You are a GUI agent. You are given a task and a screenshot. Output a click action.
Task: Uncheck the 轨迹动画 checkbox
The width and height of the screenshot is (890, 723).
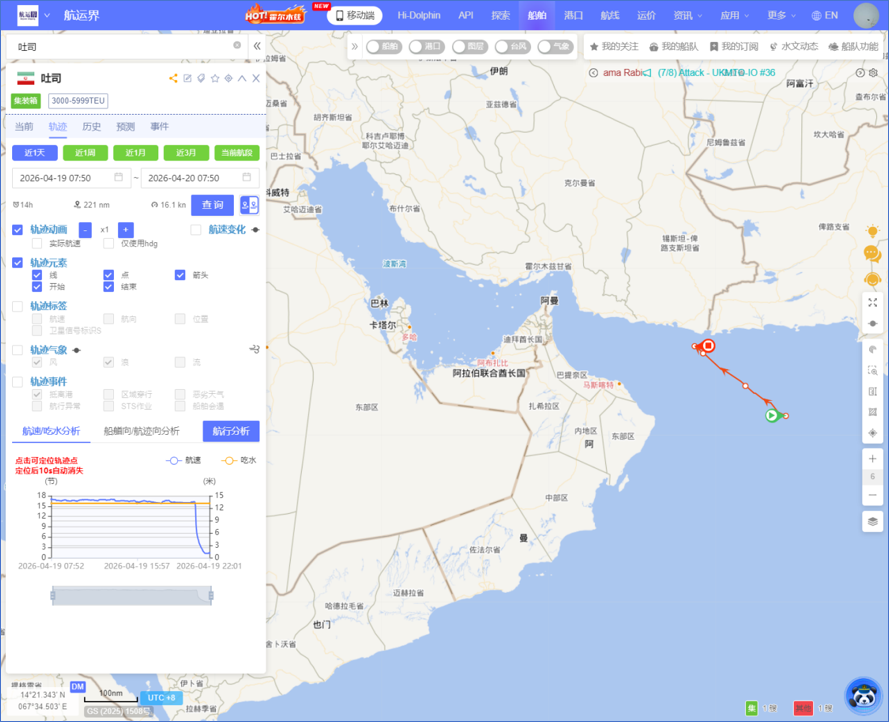tap(17, 230)
